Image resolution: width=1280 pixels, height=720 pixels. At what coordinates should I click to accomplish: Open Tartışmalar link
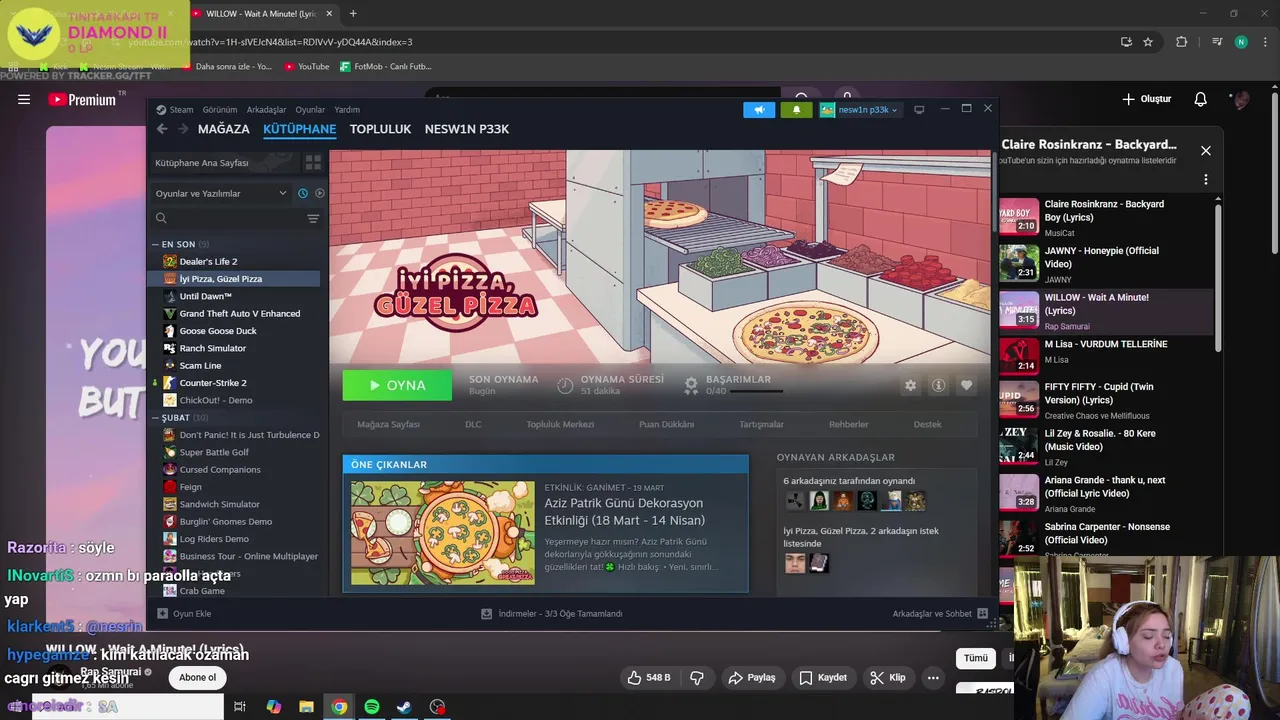[761, 424]
